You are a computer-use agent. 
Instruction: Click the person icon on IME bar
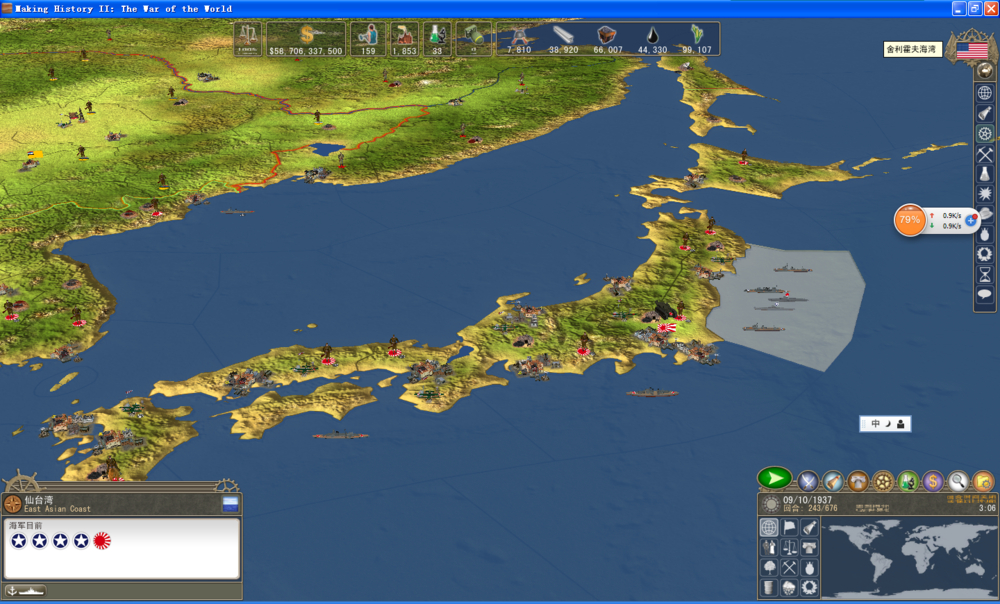pos(901,424)
